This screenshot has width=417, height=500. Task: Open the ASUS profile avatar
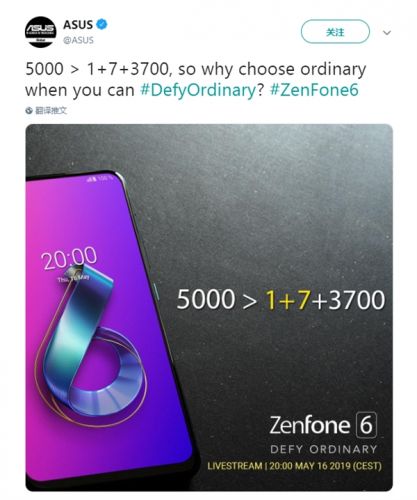[41, 32]
